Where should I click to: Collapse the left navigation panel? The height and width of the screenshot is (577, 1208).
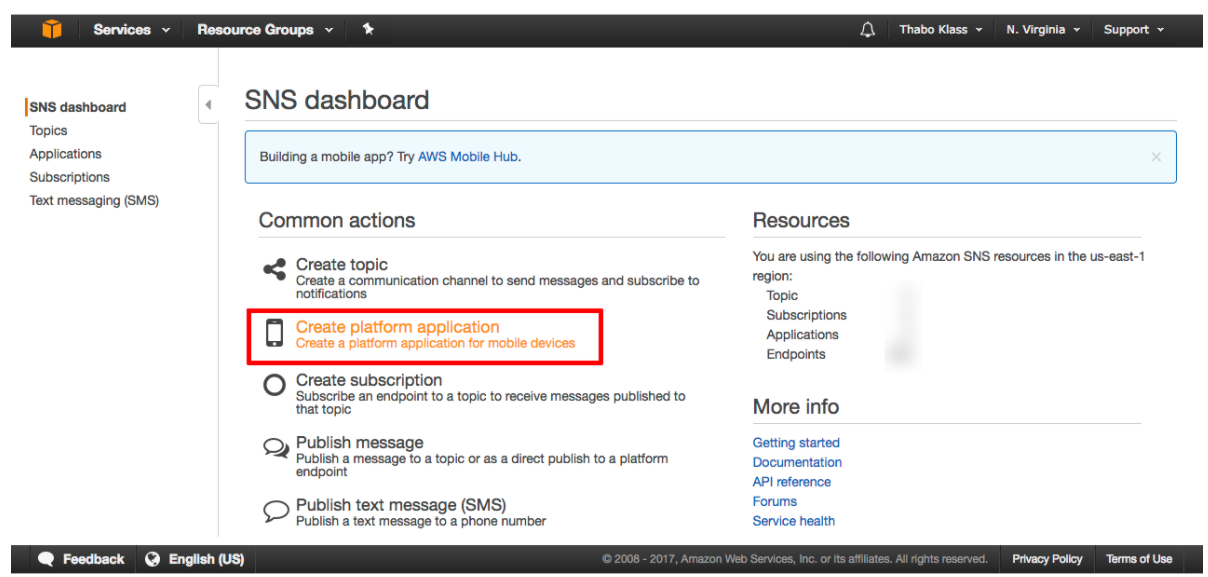pyautogui.click(x=208, y=104)
